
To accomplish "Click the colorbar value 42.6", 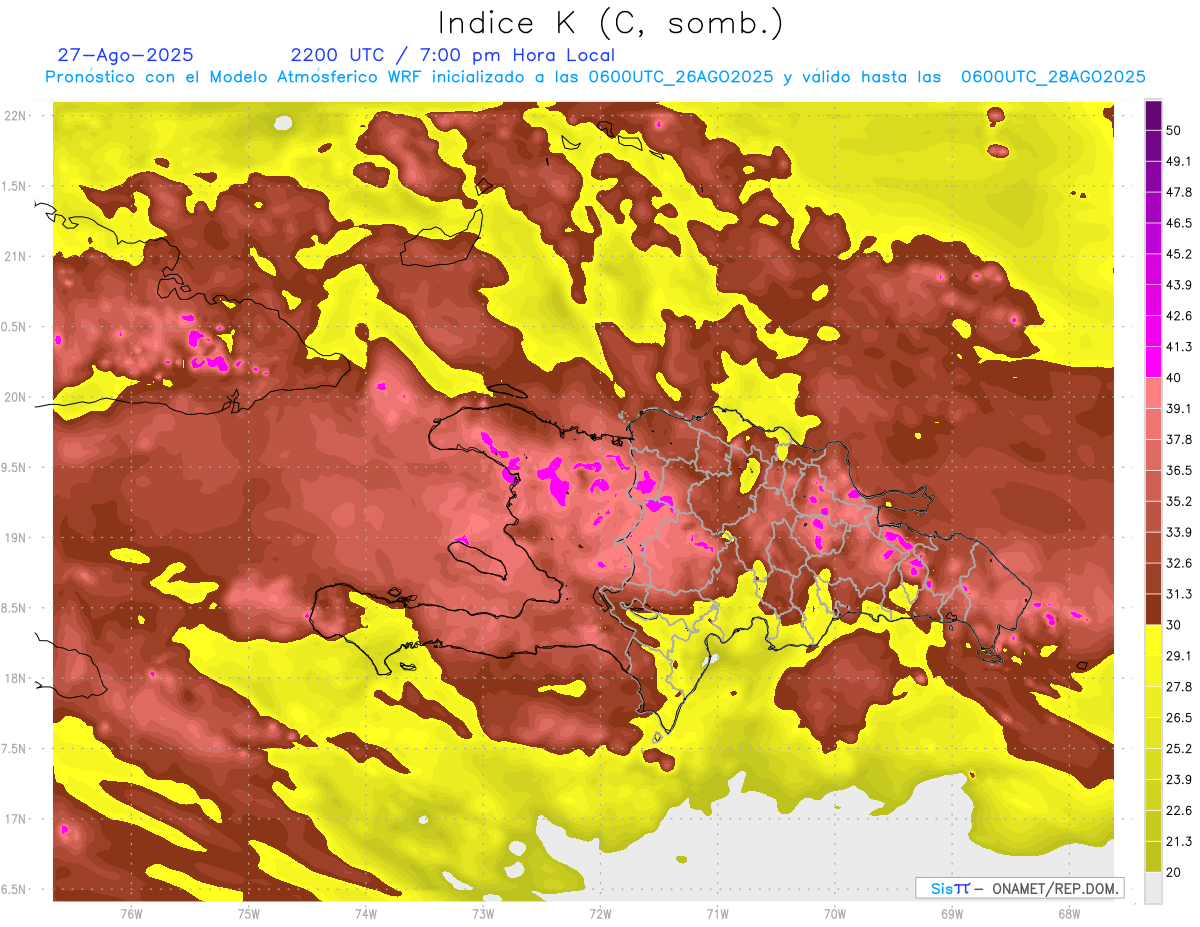I will pyautogui.click(x=1179, y=316).
